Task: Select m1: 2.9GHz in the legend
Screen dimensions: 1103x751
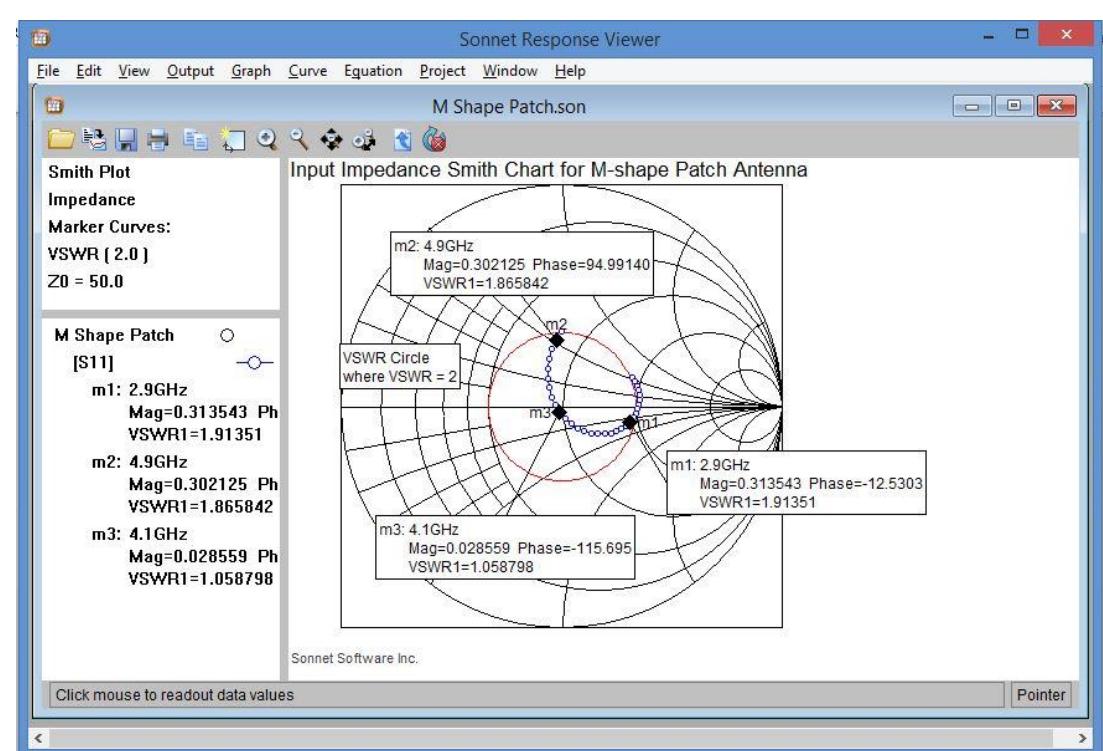Action: click(139, 390)
